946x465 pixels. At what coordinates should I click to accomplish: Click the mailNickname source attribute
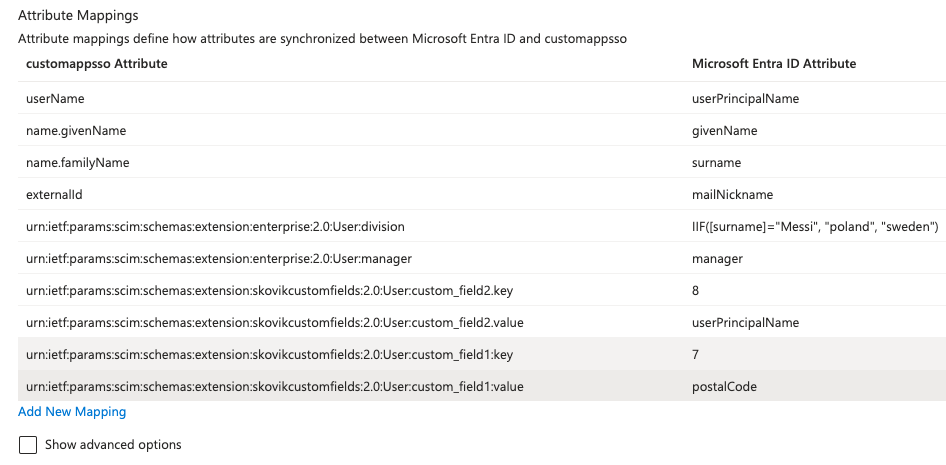[x=732, y=195]
